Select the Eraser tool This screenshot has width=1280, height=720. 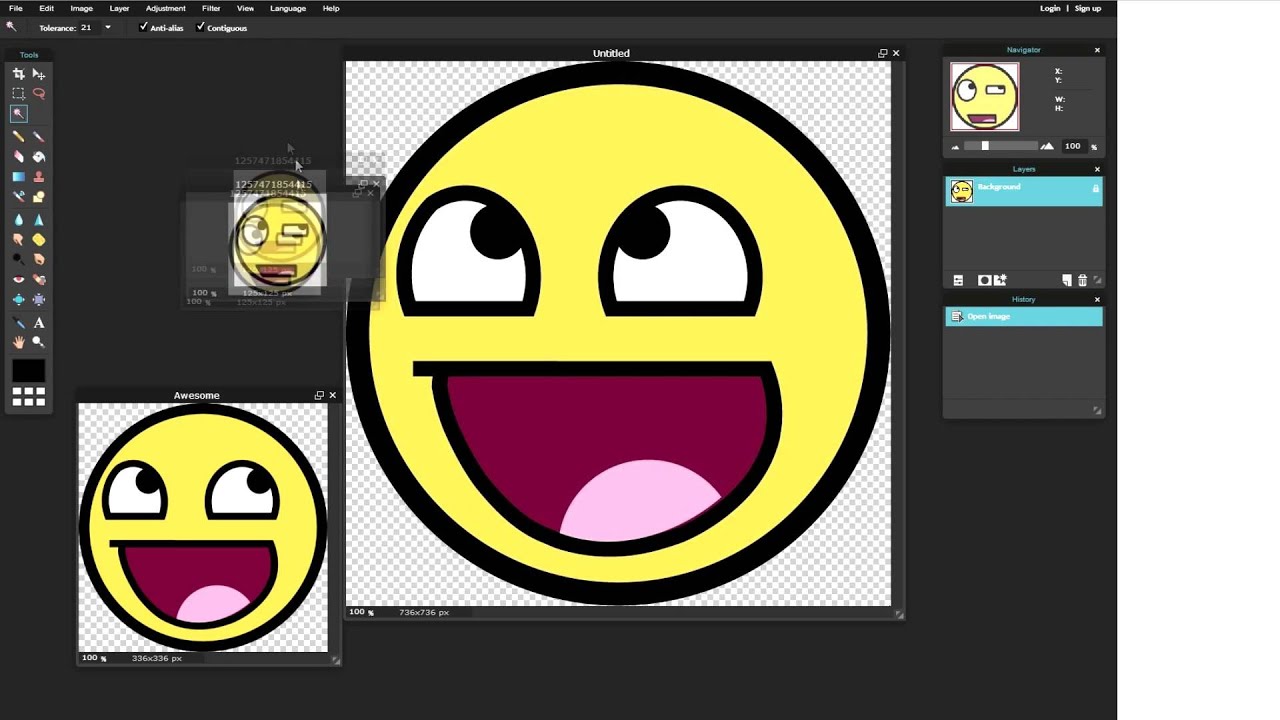click(18, 156)
